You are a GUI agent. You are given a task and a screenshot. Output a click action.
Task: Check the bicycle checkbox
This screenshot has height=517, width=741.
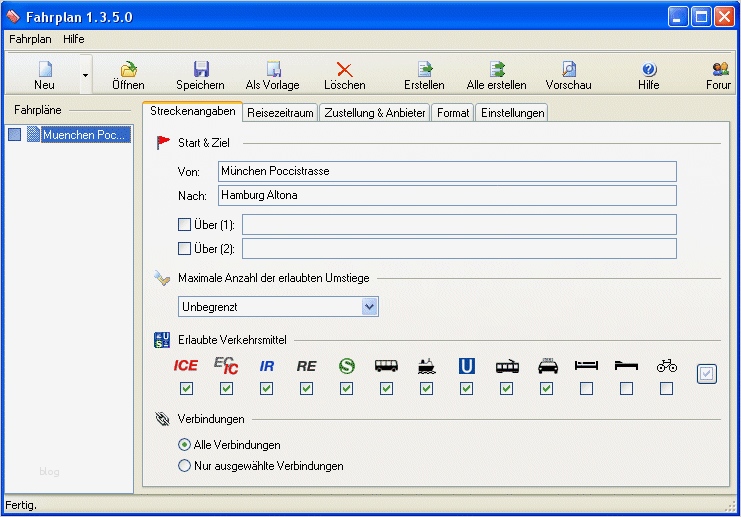point(666,388)
